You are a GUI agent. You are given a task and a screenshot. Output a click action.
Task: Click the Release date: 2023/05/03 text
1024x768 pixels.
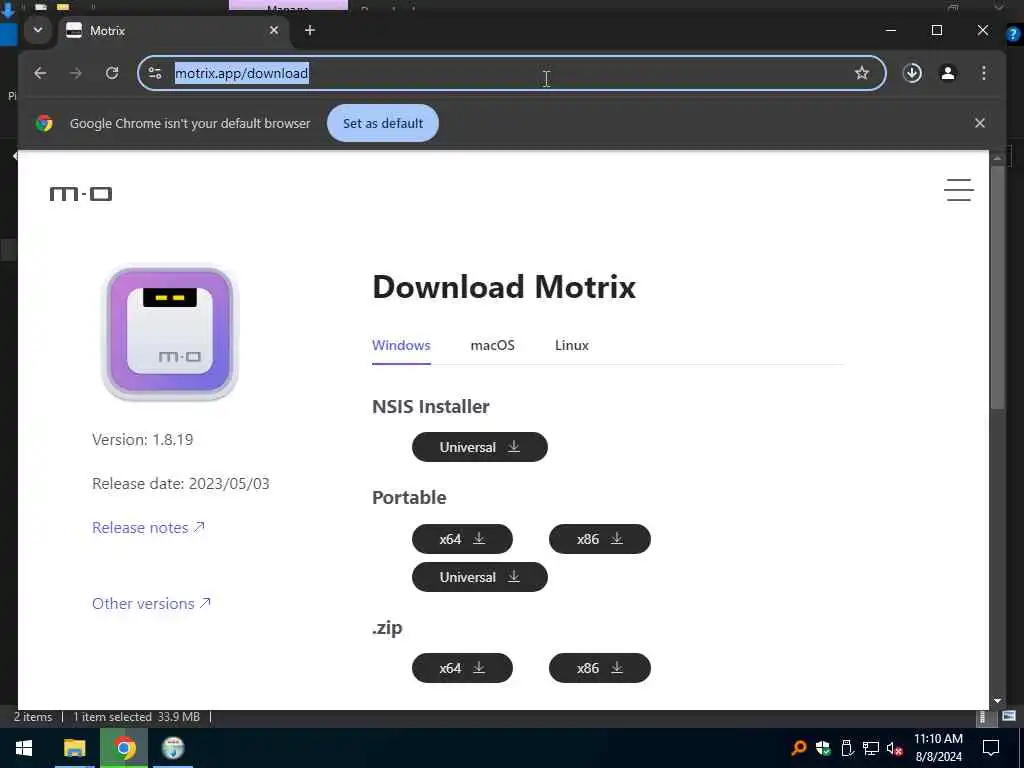point(180,484)
